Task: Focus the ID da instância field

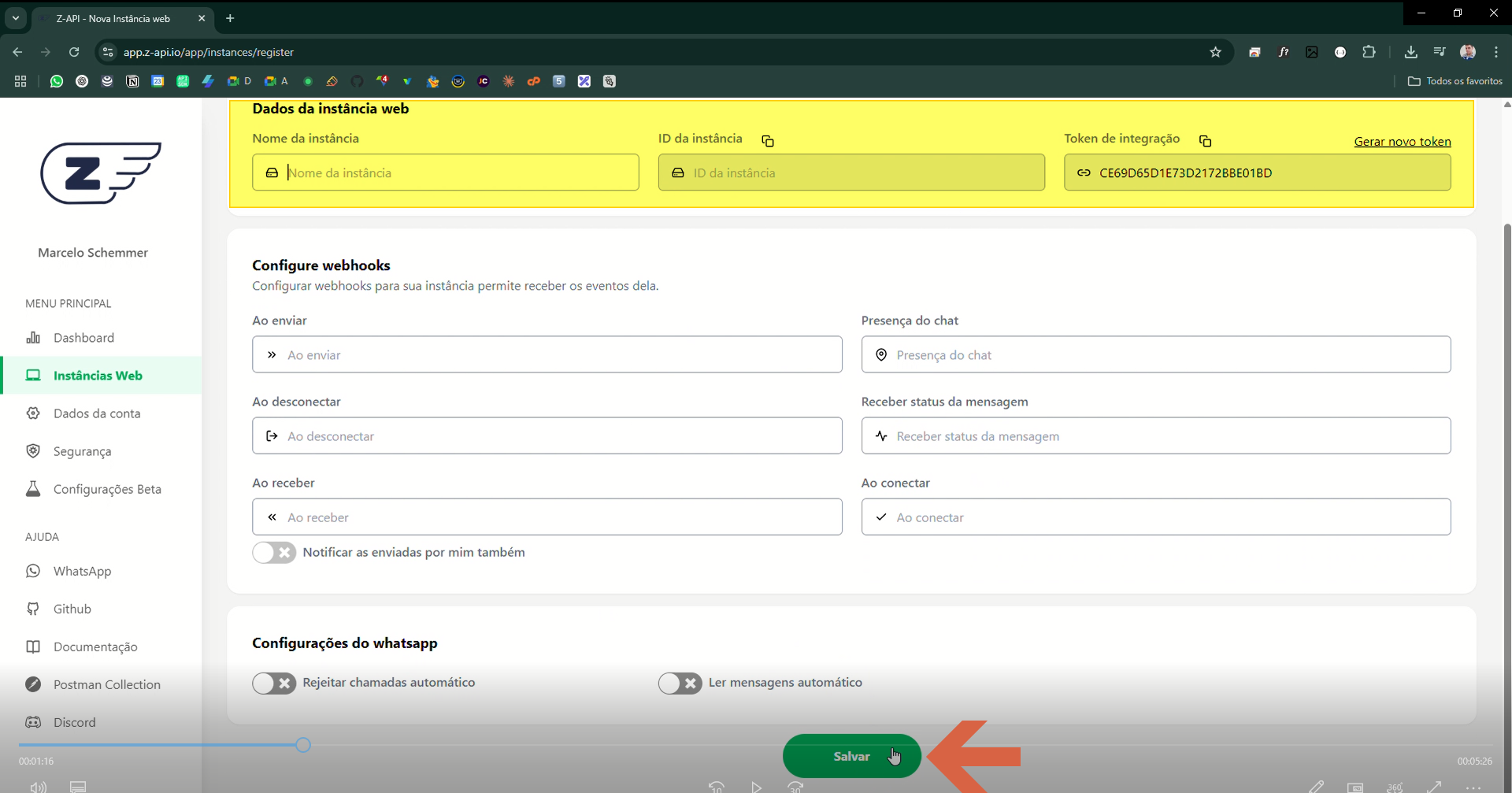Action: [851, 172]
